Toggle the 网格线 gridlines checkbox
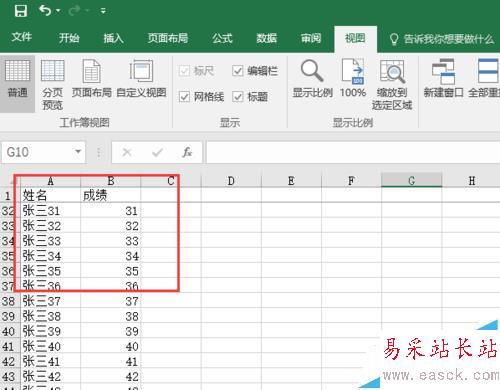Image resolution: width=500 pixels, height=390 pixels. point(184,97)
